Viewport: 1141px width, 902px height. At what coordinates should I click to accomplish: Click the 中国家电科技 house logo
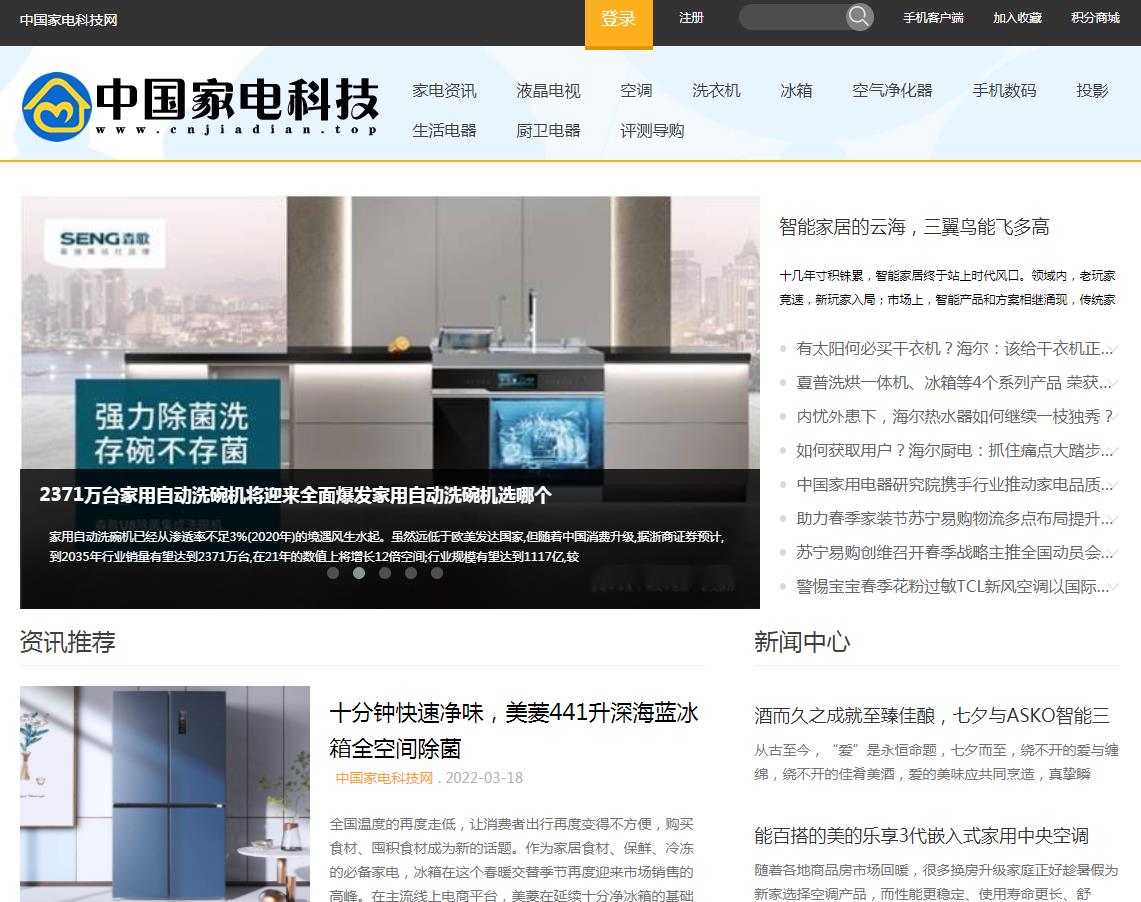point(200,107)
